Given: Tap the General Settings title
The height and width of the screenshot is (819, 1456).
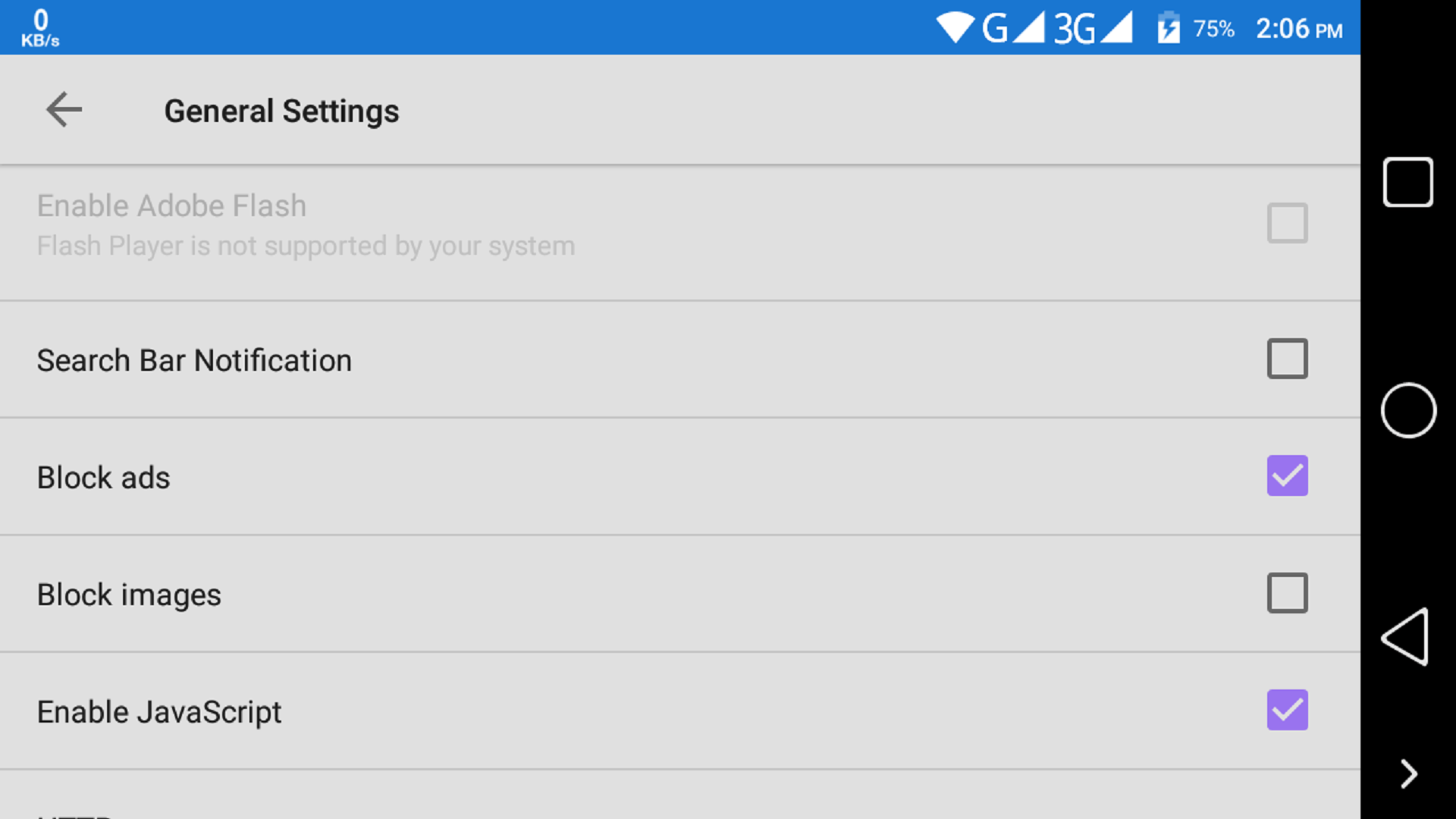Looking at the screenshot, I should tap(281, 110).
